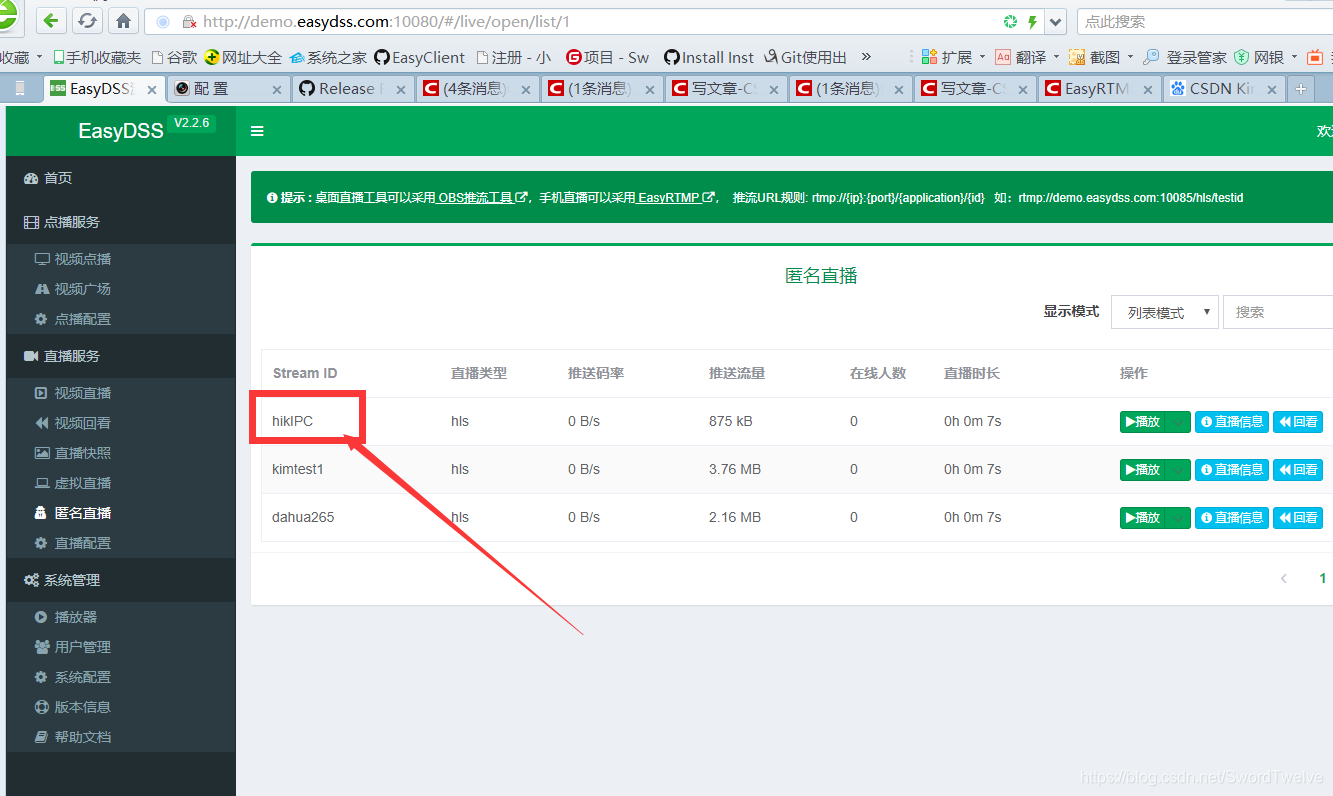Play the hikIPC stream
This screenshot has height=796, width=1333.
pos(1142,422)
